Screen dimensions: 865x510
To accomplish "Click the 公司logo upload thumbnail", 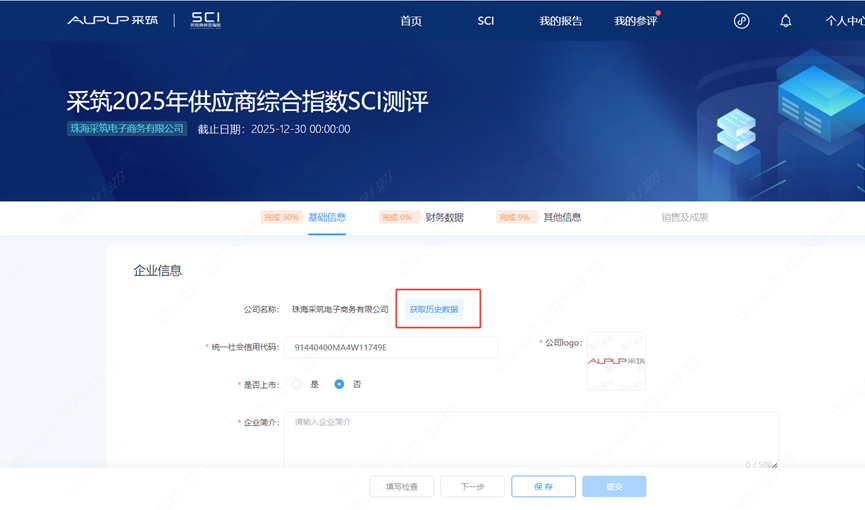I will [616, 361].
